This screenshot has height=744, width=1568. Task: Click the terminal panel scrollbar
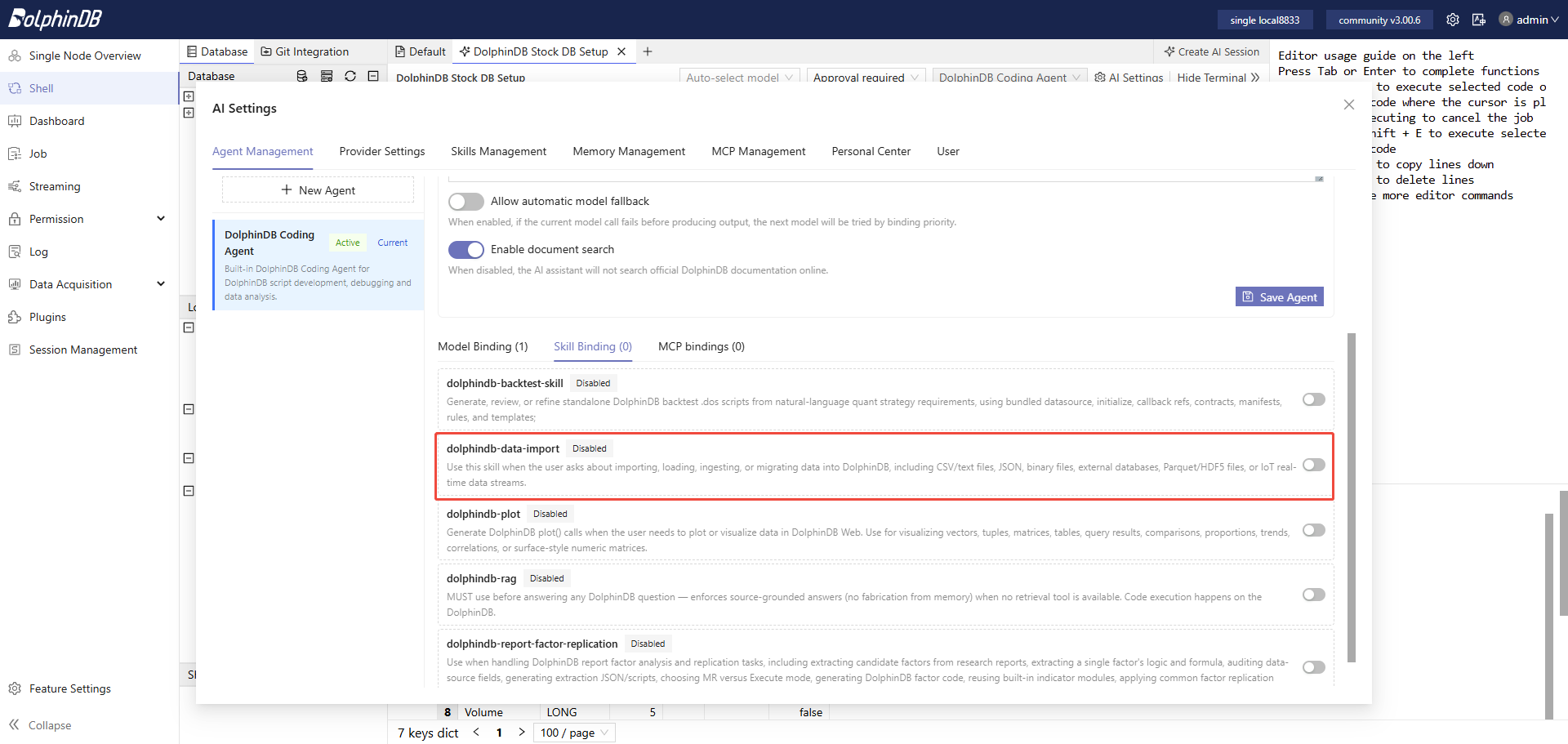tap(1564, 553)
